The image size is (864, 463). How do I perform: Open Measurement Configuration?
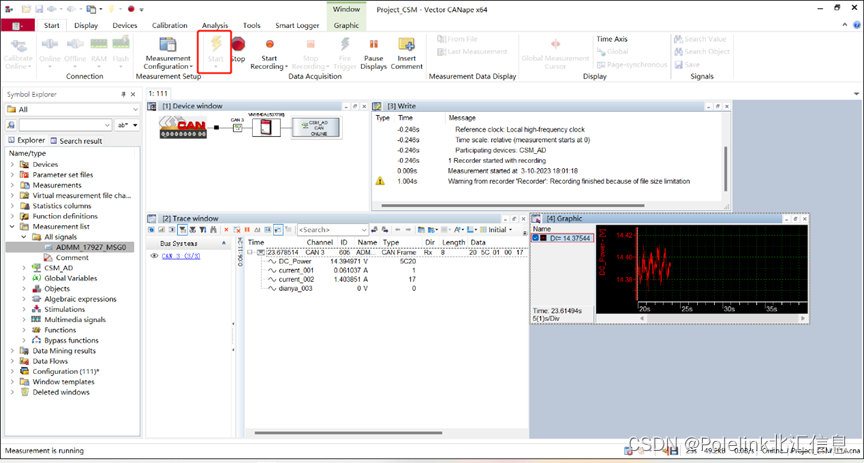click(x=168, y=53)
